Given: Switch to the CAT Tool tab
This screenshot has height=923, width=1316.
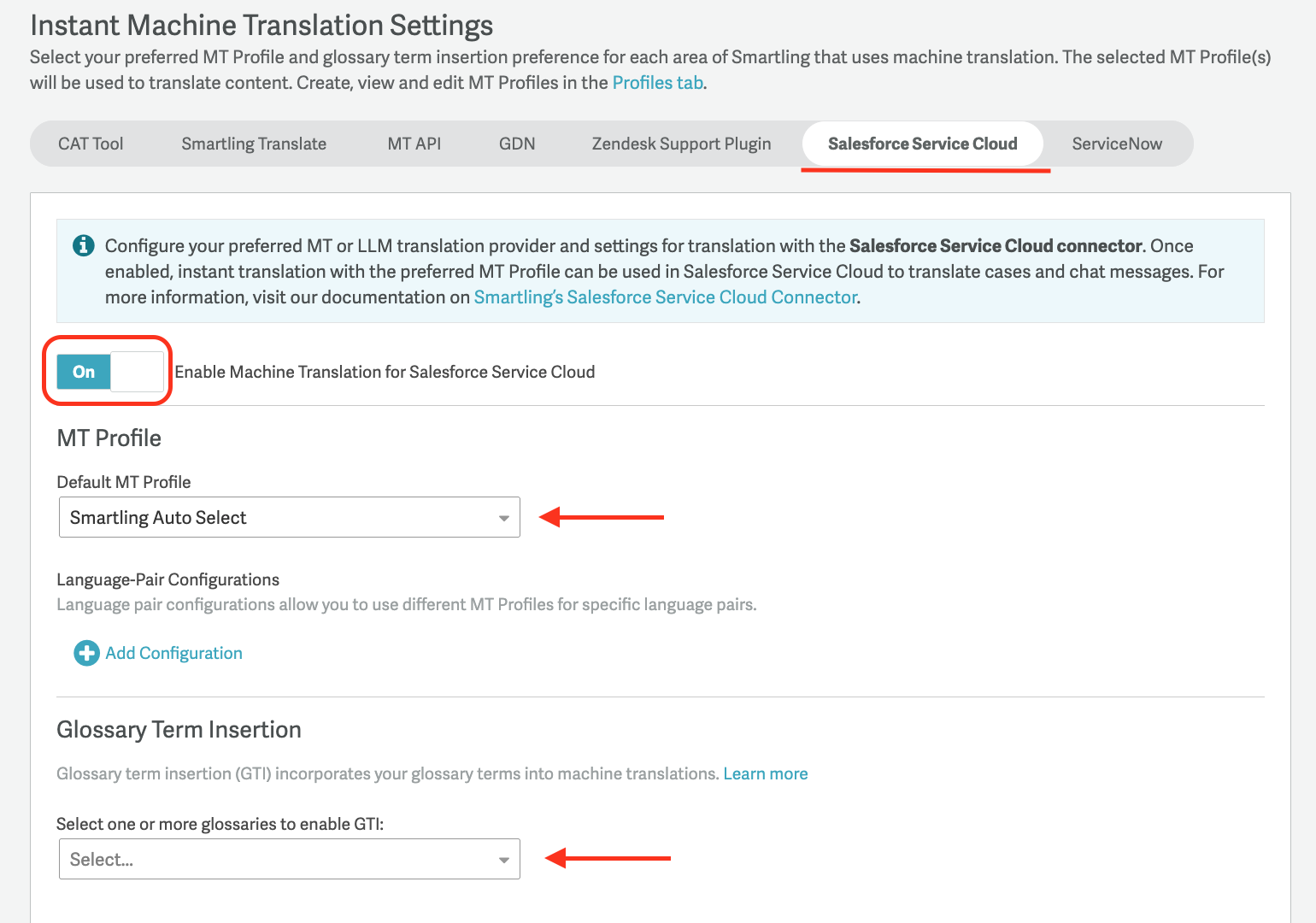Looking at the screenshot, I should (91, 144).
